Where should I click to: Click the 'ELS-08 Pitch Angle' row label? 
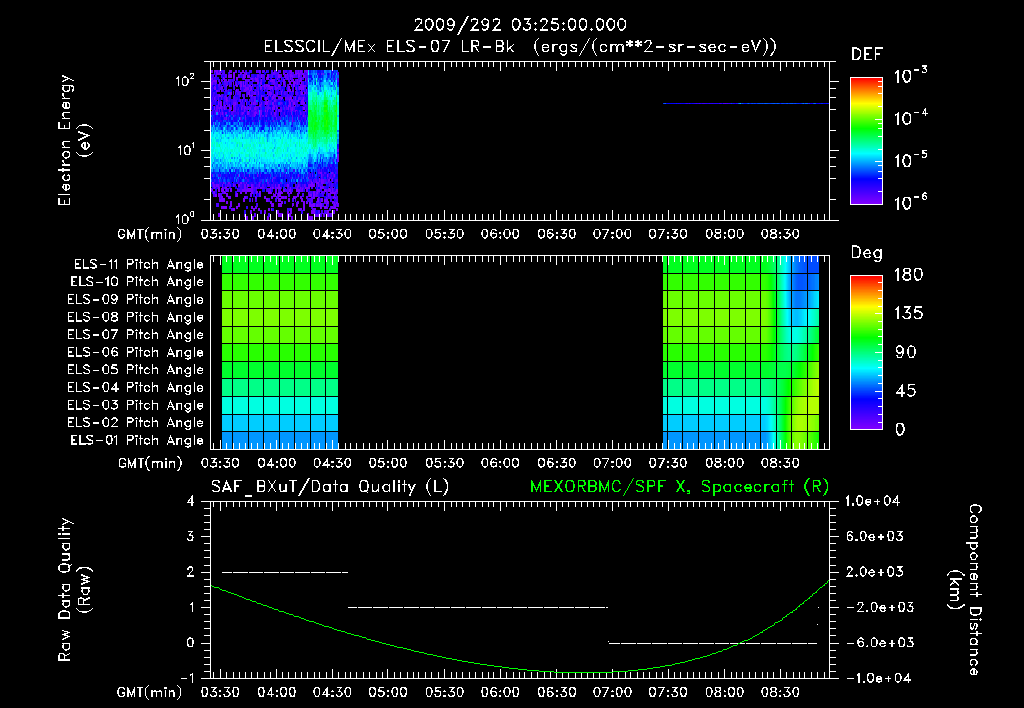(135, 317)
